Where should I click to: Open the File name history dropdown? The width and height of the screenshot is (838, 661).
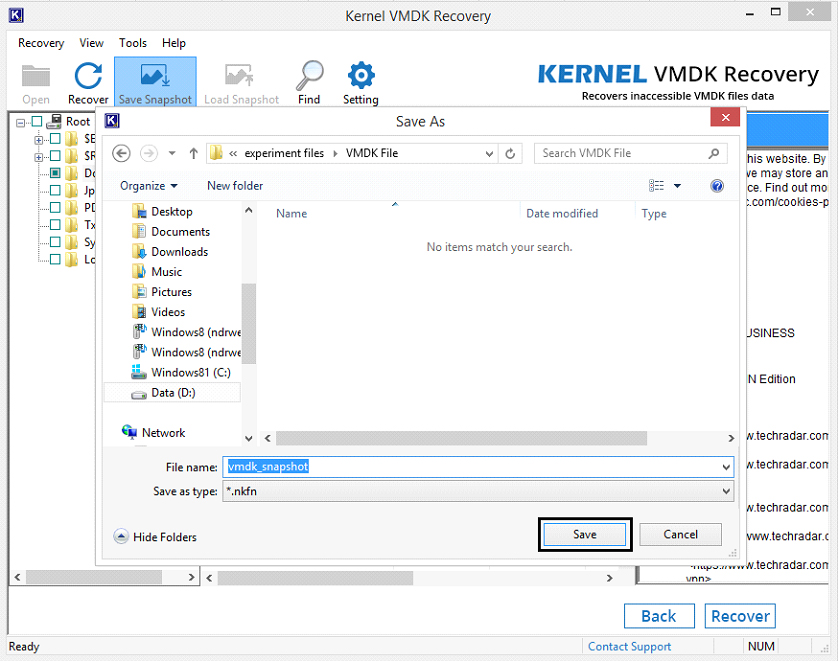click(x=726, y=468)
